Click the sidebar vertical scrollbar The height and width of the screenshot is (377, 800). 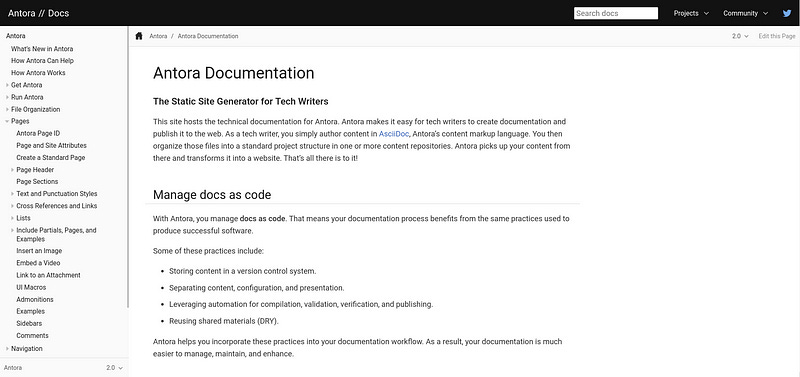128,168
